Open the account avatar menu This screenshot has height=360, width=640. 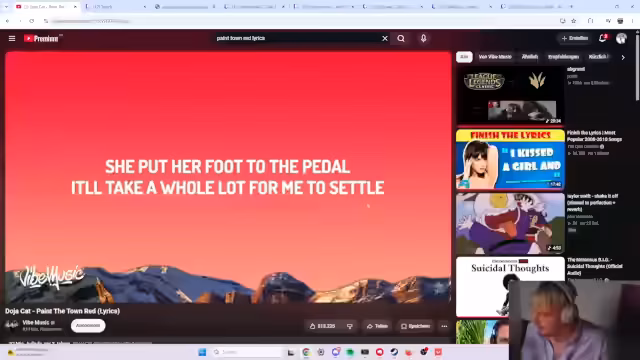click(x=621, y=38)
